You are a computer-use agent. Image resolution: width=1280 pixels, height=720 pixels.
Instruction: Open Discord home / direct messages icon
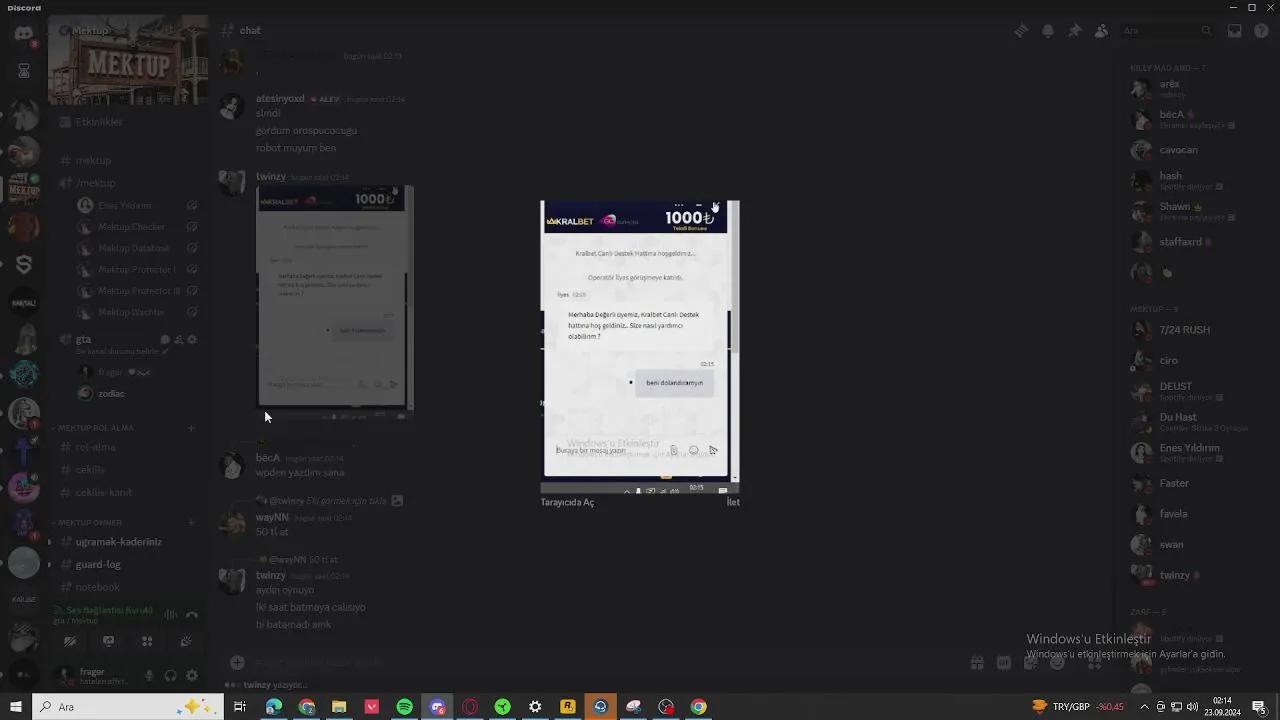(24, 34)
